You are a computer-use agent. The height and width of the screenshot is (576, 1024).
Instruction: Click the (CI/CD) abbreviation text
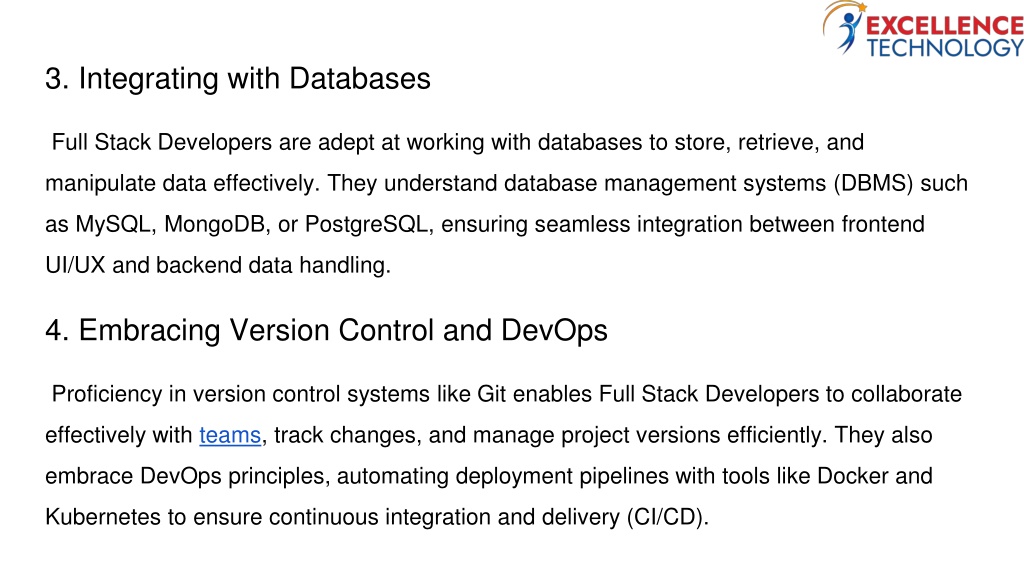tap(667, 517)
